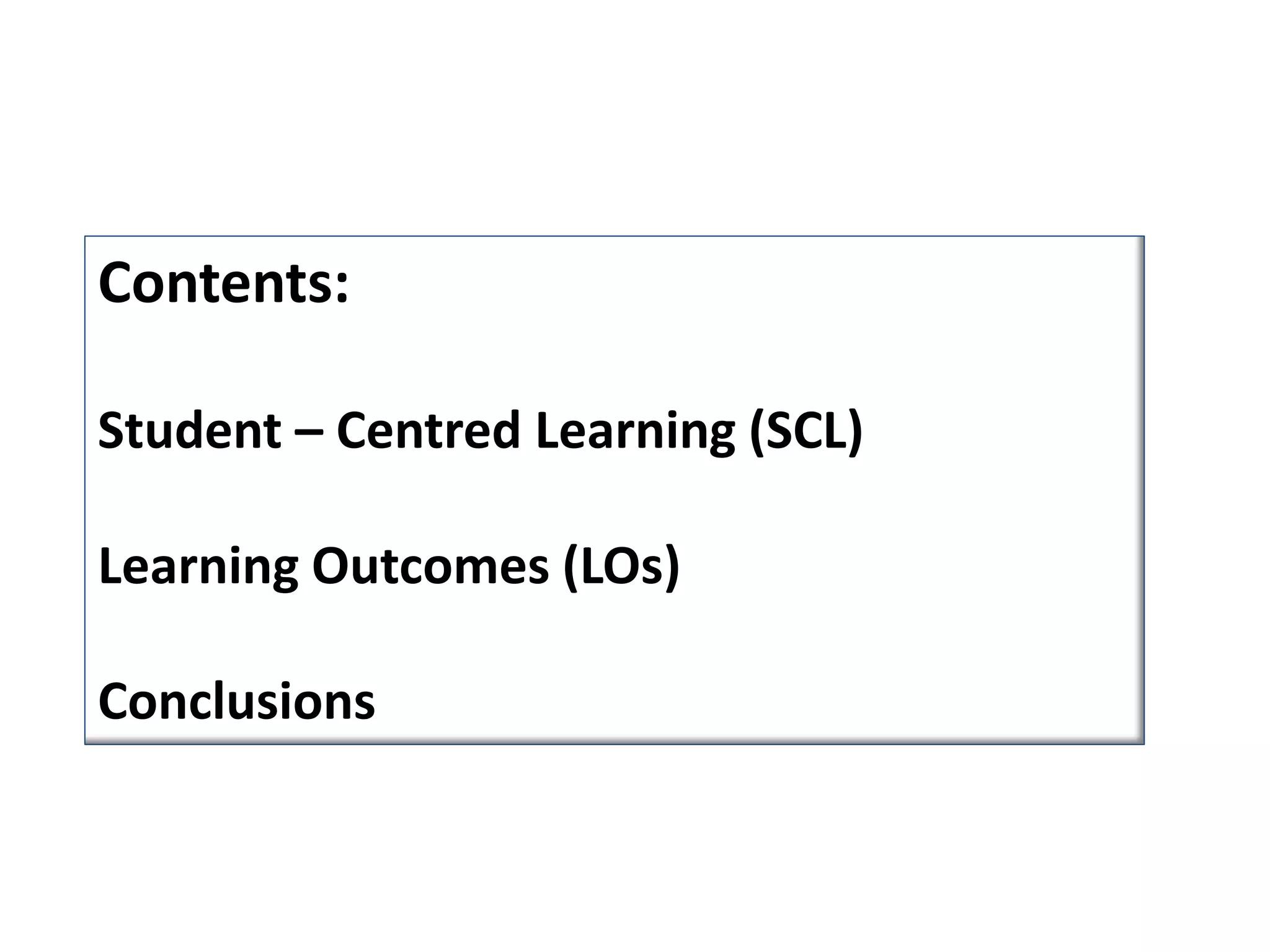Image resolution: width=1270 pixels, height=952 pixels.
Task: Click the "(LOs)" abbreviation
Action: pyautogui.click(x=621, y=566)
